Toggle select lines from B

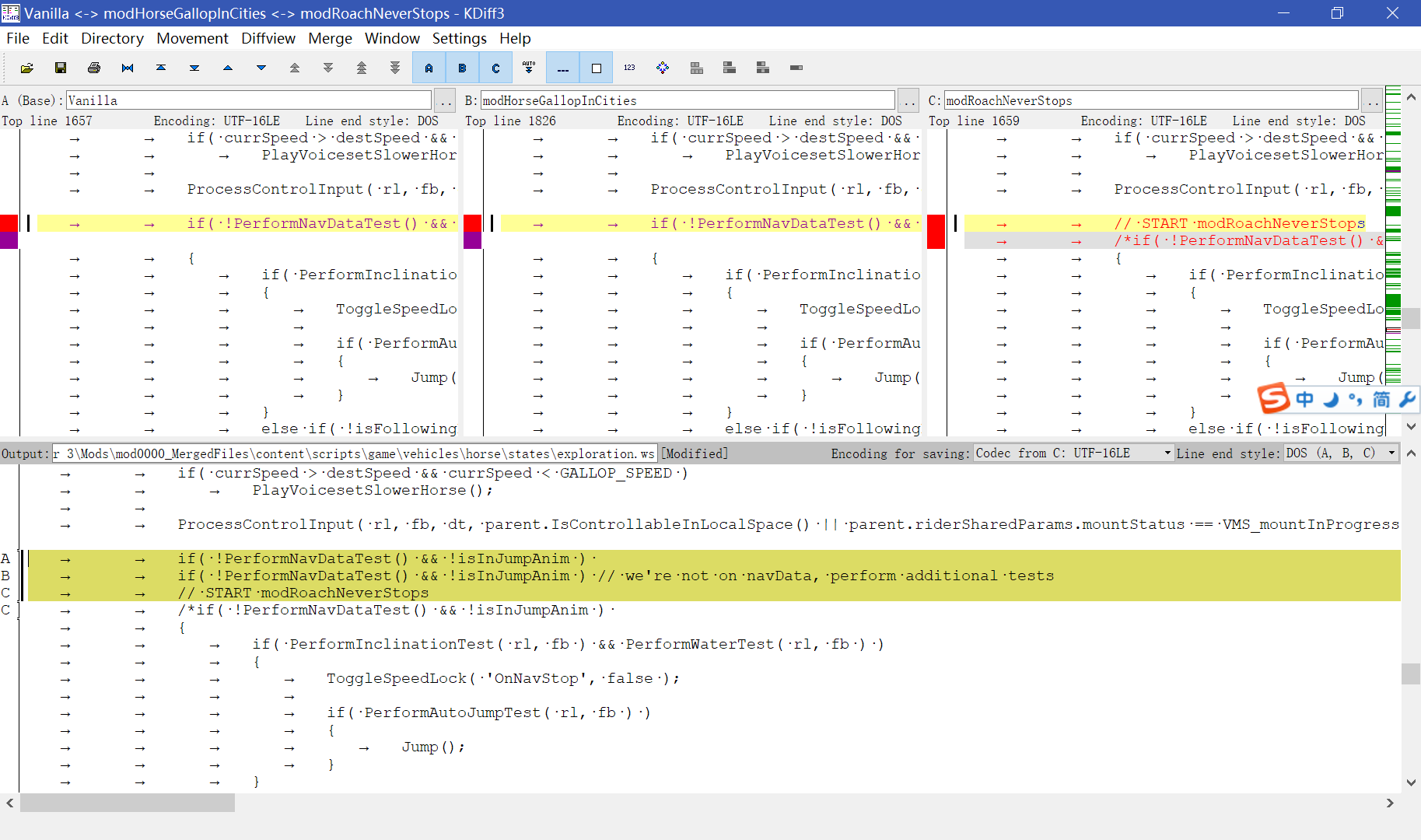[x=462, y=68]
